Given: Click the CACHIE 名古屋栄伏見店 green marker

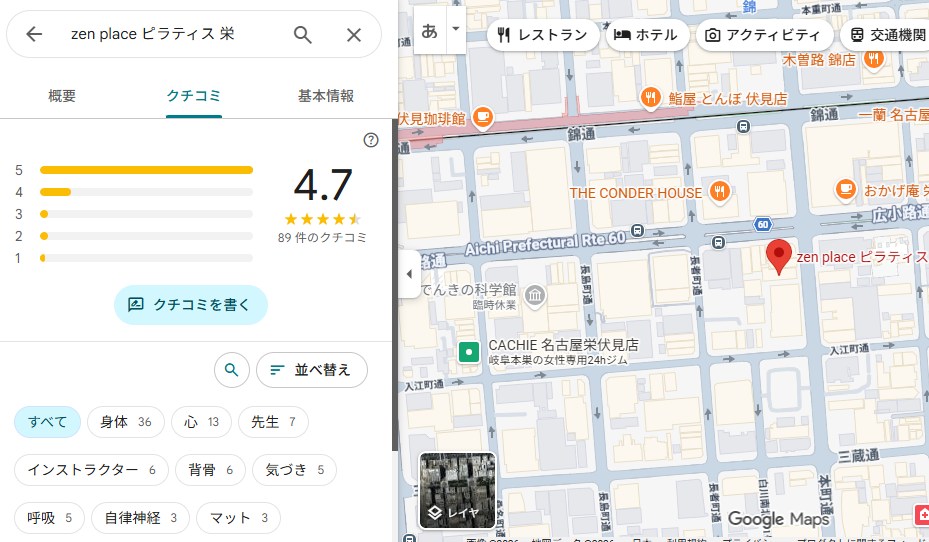Looking at the screenshot, I should 468,351.
